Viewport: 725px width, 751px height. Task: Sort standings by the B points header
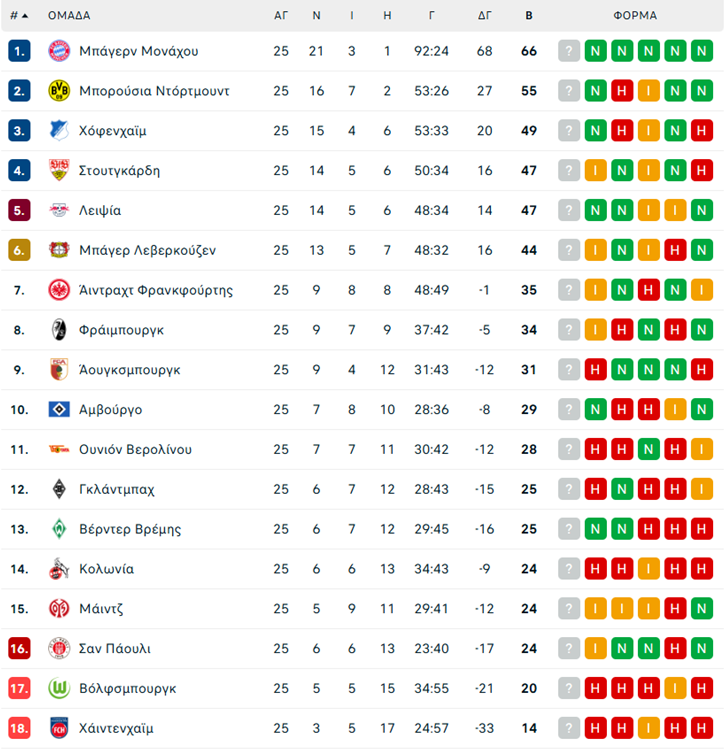coord(529,15)
